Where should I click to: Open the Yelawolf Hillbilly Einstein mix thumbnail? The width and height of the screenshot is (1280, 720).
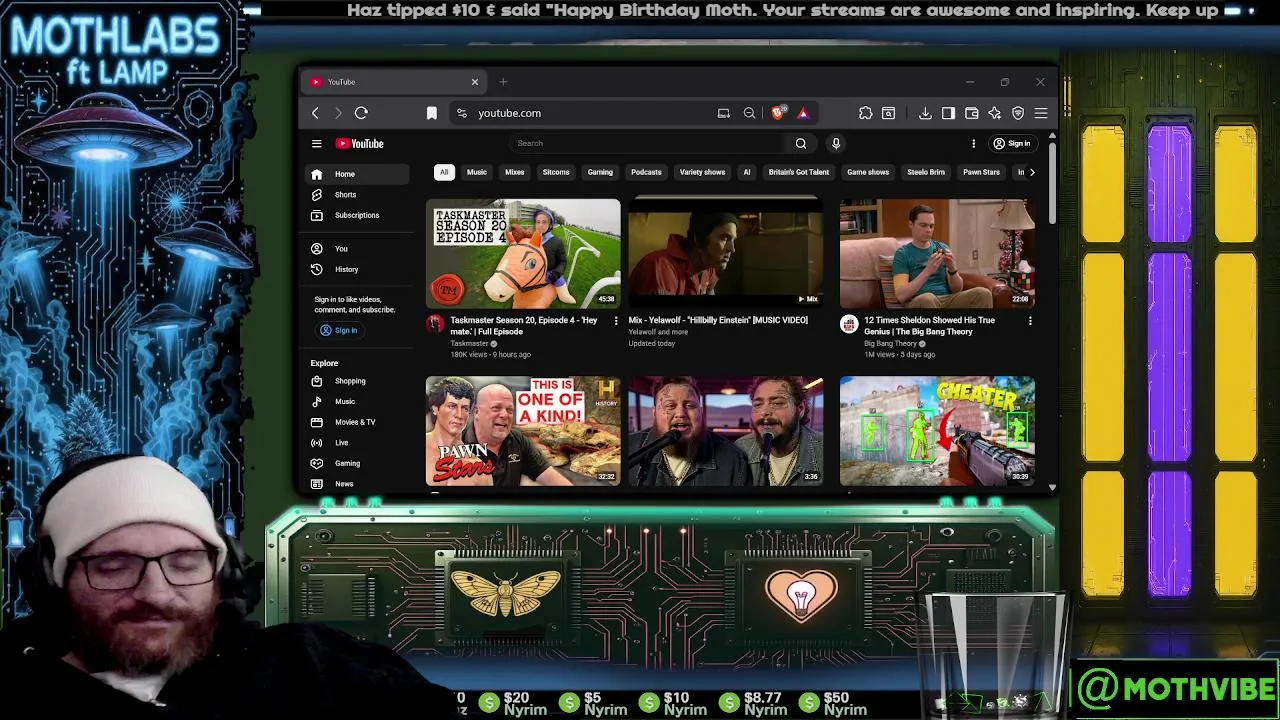(x=726, y=253)
